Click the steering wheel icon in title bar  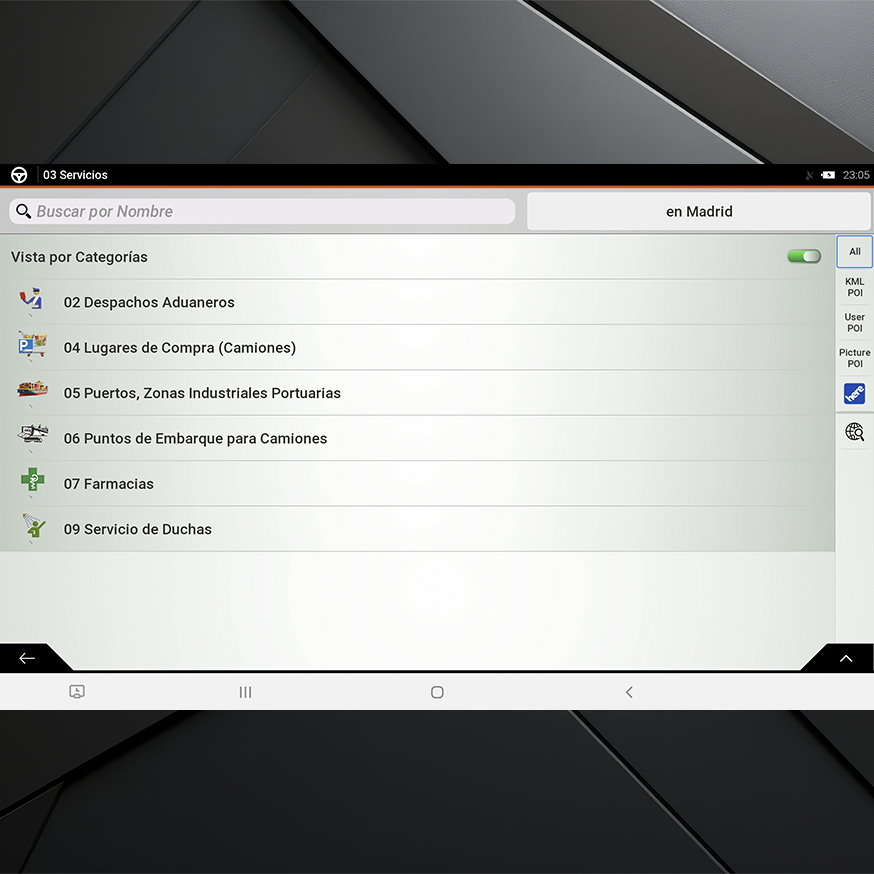19,175
